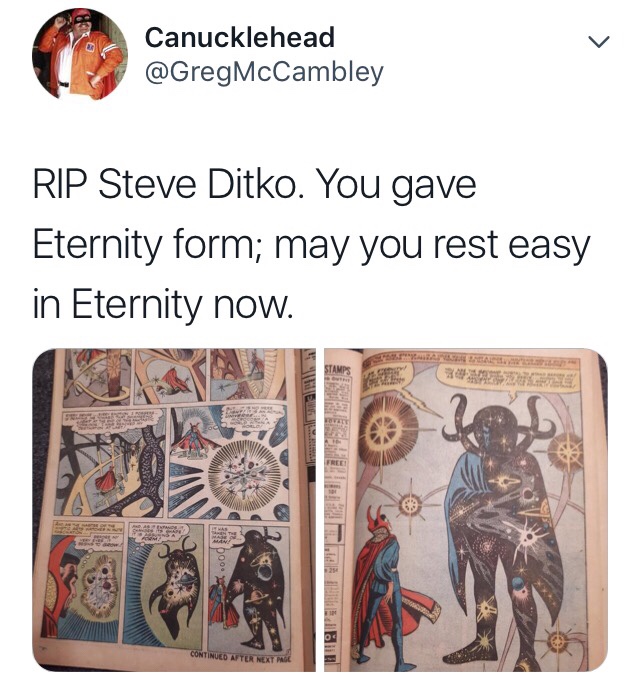This screenshot has height=686, width=640.
Task: Open Canucklehead's round profile avatar
Action: [80, 54]
